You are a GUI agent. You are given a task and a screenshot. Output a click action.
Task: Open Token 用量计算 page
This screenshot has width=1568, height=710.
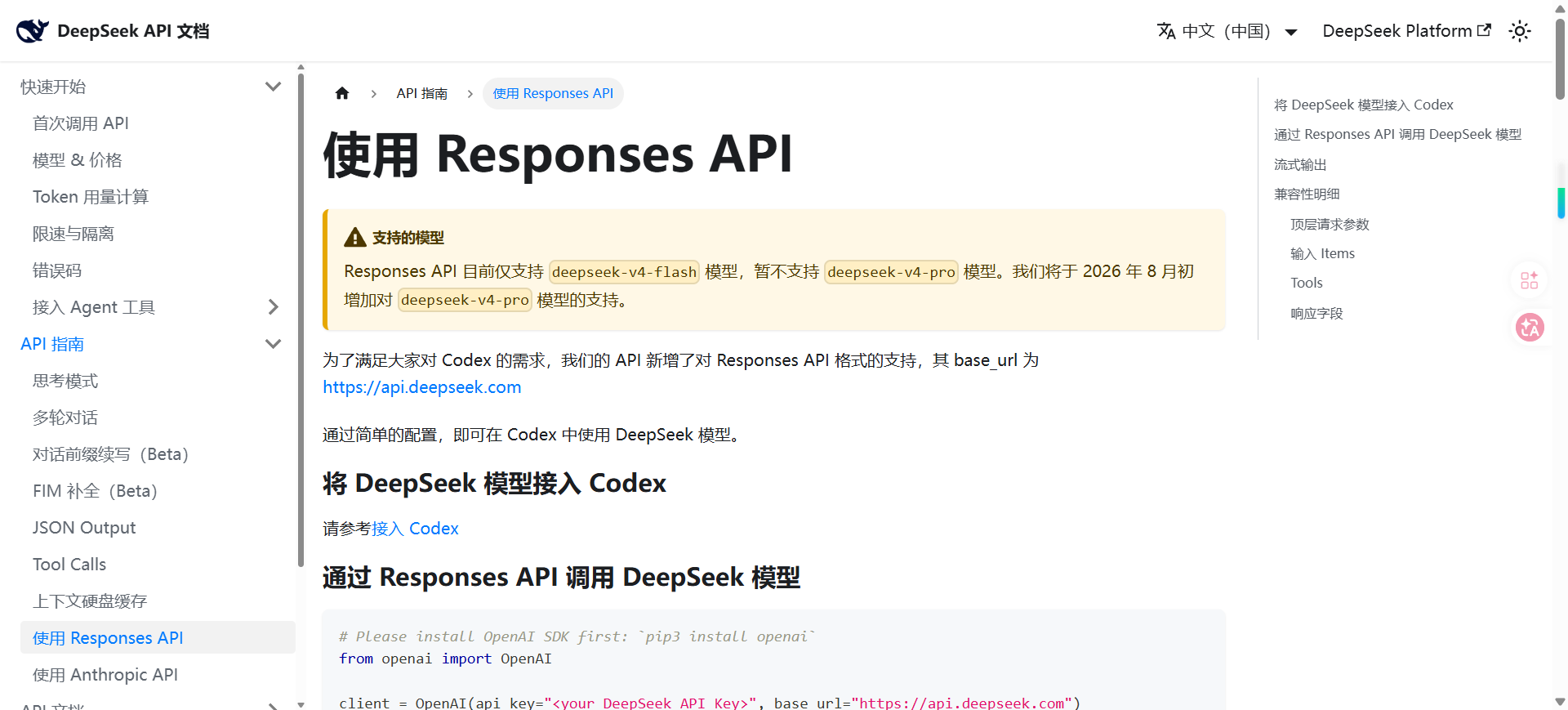pos(91,197)
